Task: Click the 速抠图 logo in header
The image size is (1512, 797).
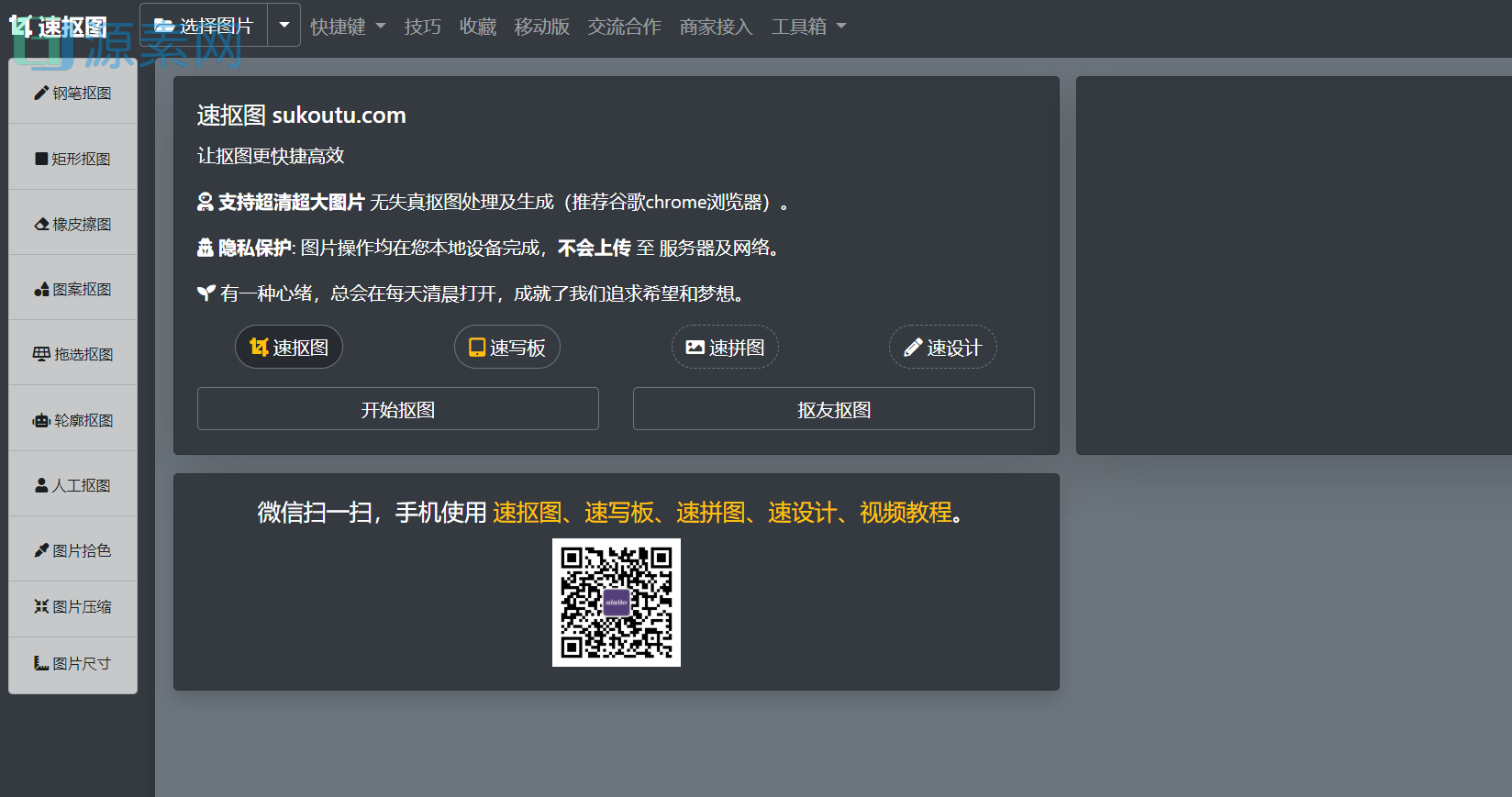Action: pyautogui.click(x=58, y=27)
